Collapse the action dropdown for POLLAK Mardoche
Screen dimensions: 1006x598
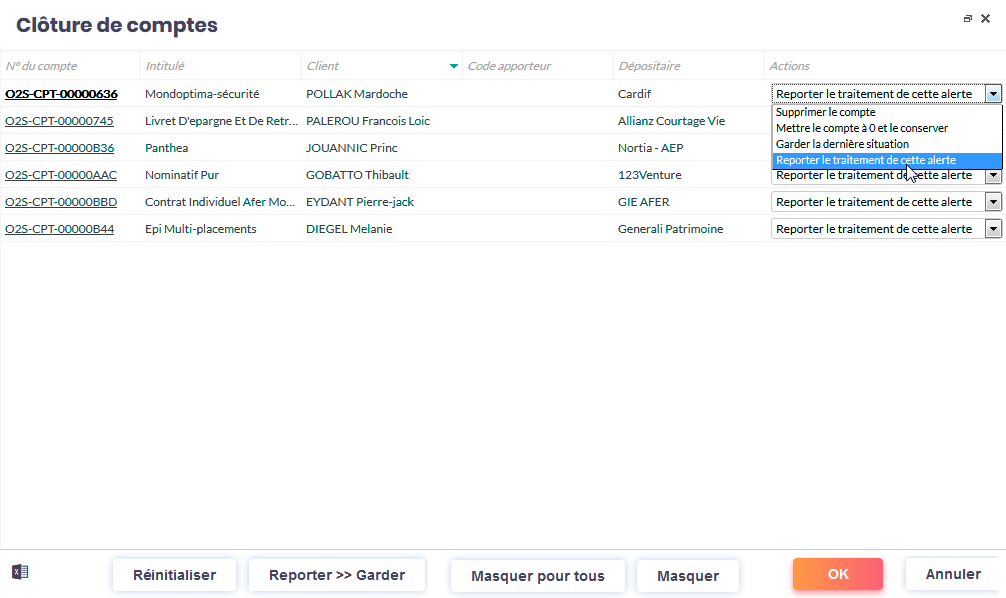pos(993,94)
